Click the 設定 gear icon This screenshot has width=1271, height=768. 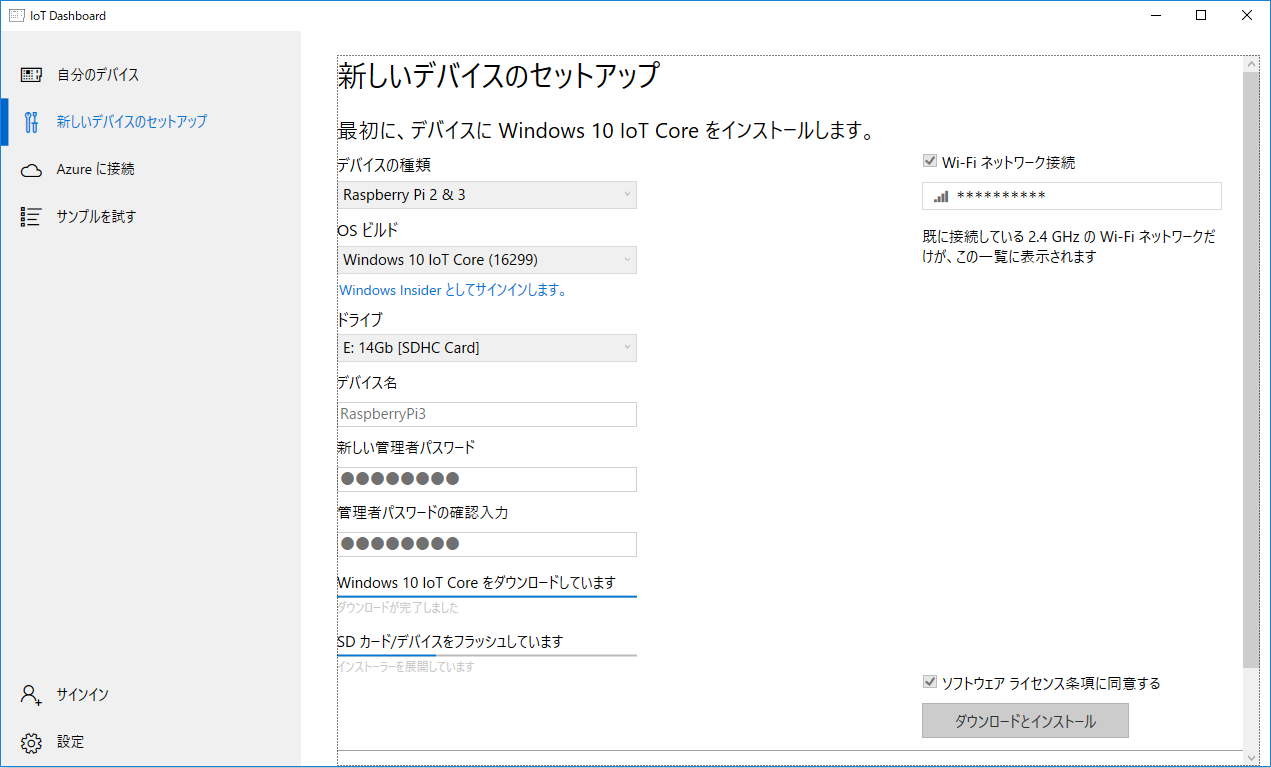coord(31,742)
